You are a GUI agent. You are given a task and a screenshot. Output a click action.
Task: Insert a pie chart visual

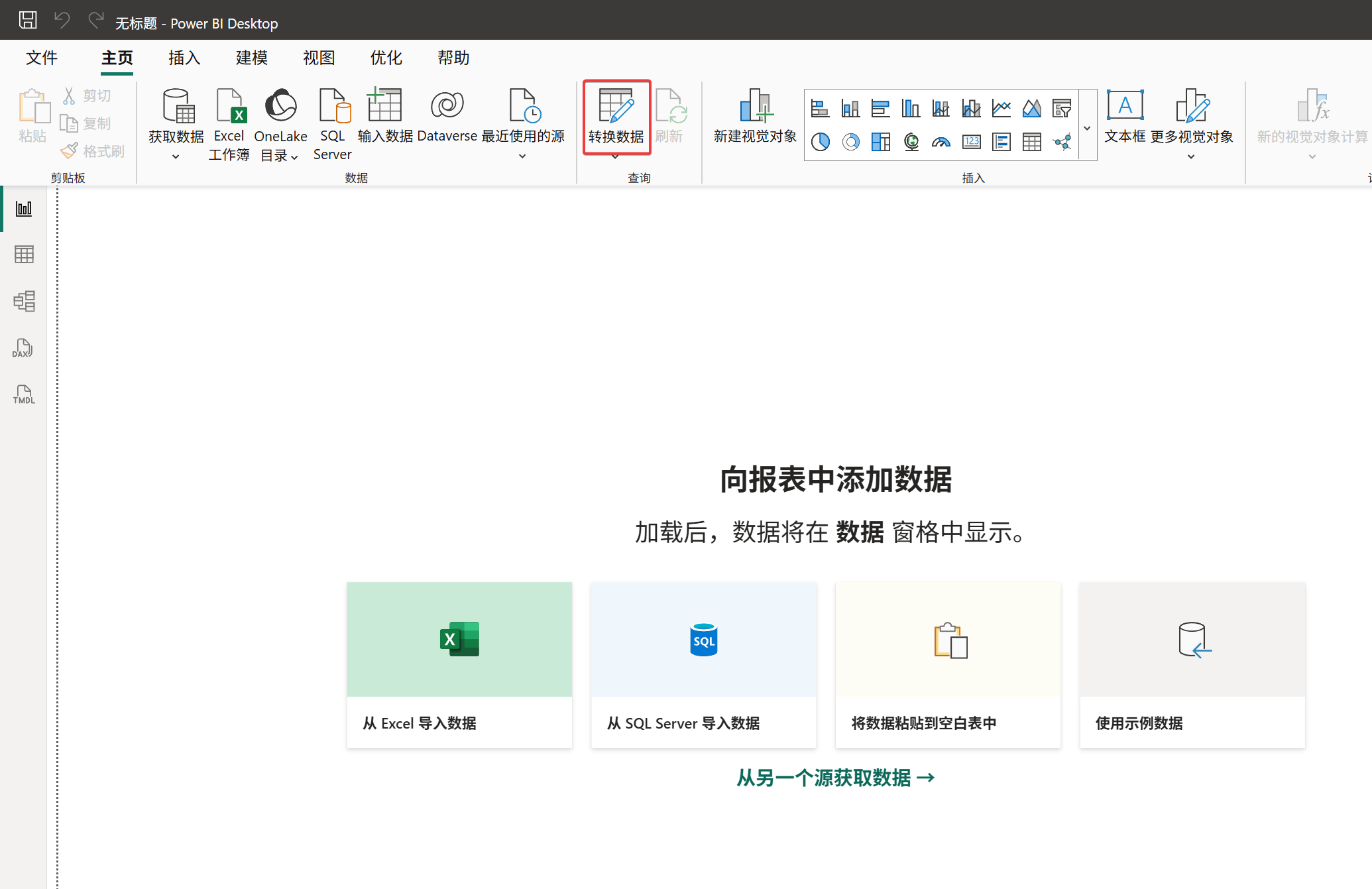[821, 141]
